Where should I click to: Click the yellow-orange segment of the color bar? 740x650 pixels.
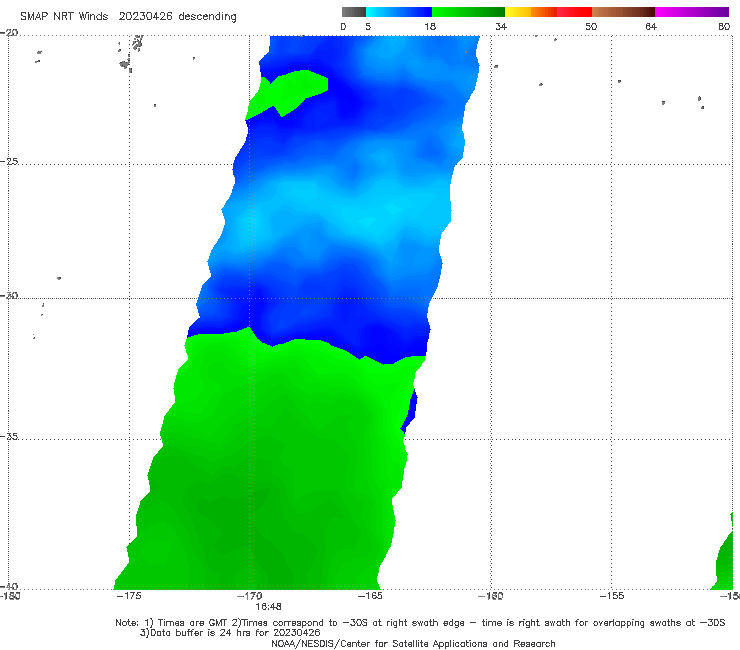point(531,12)
